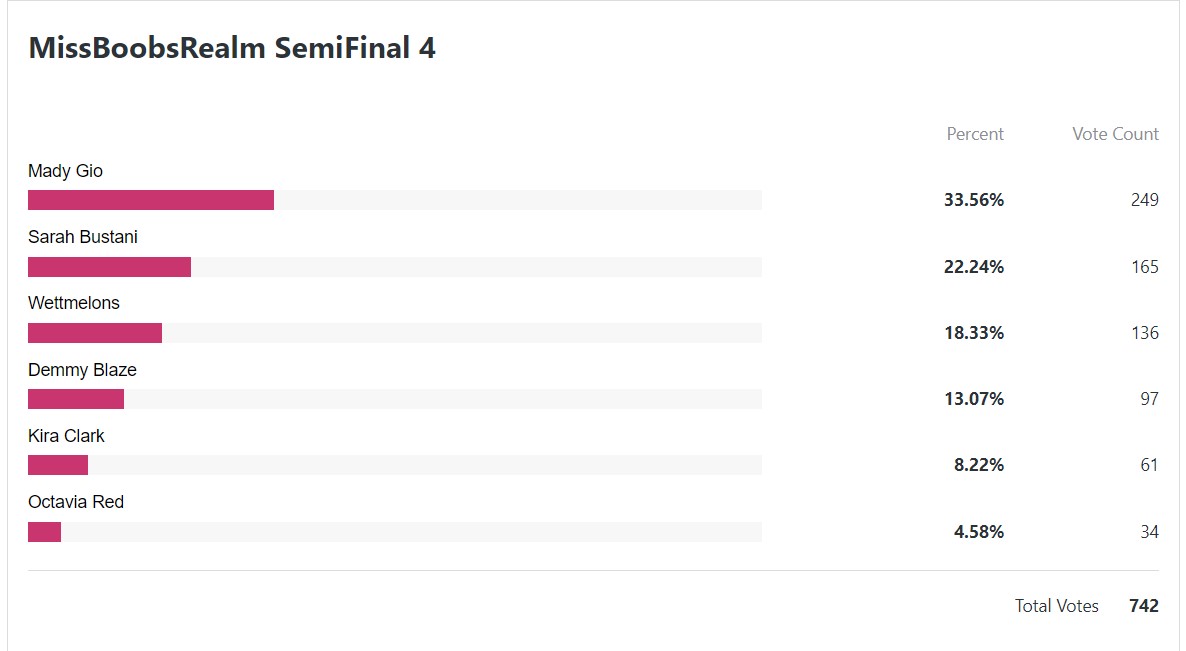Screen dimensions: 1186x651
Task: Click the 249 vote count value
Action: pos(1144,200)
